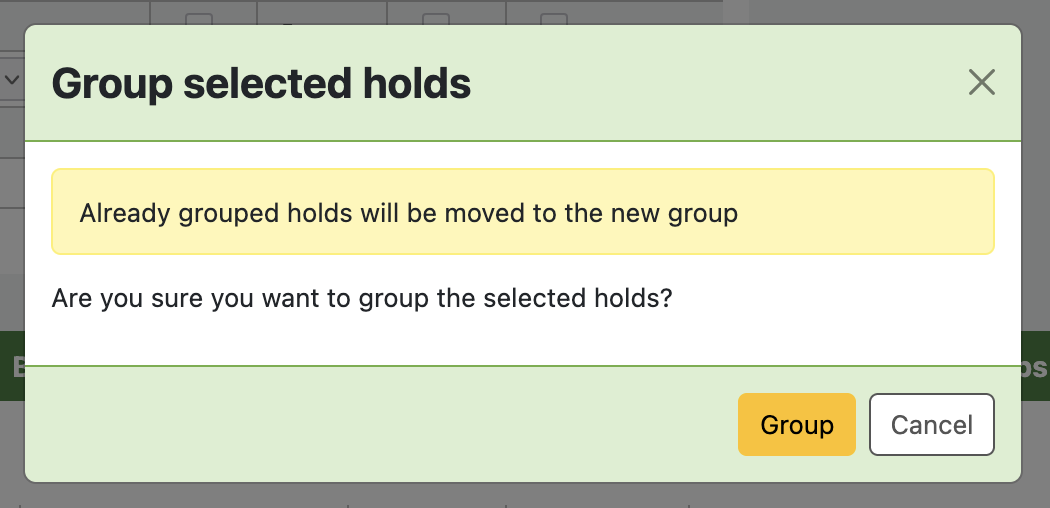Click the dark green bar right of the dialog
The image size is (1050, 508).
click(x=1036, y=366)
